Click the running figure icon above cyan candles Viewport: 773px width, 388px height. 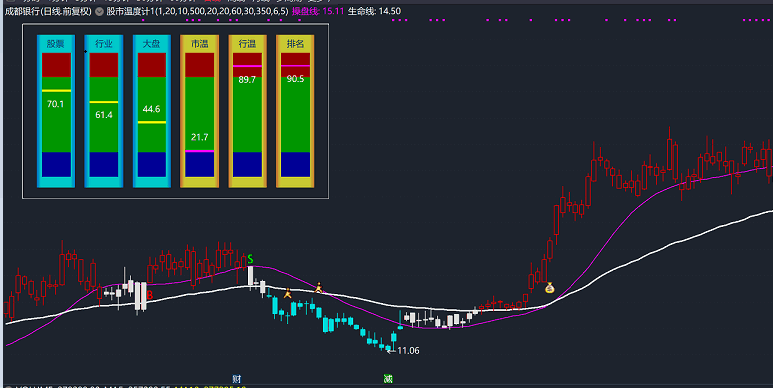coord(287,294)
